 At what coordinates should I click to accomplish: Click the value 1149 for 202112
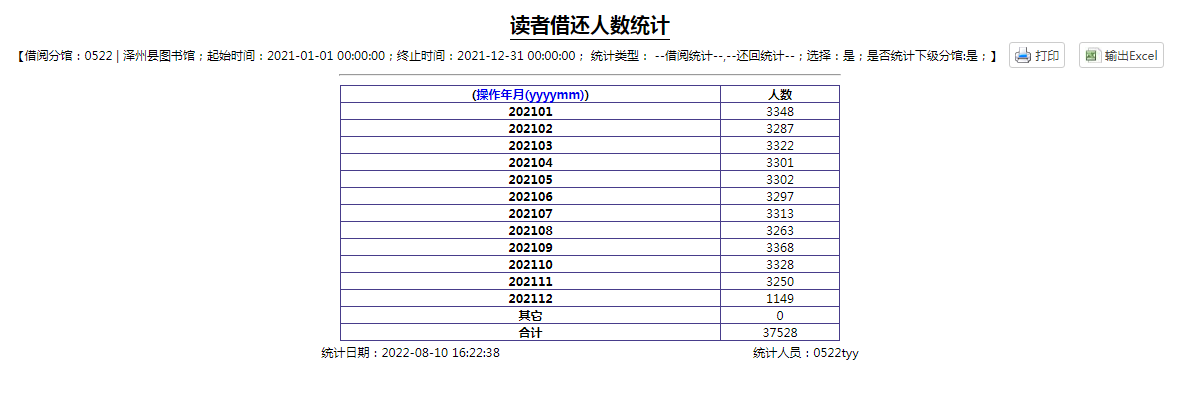780,298
